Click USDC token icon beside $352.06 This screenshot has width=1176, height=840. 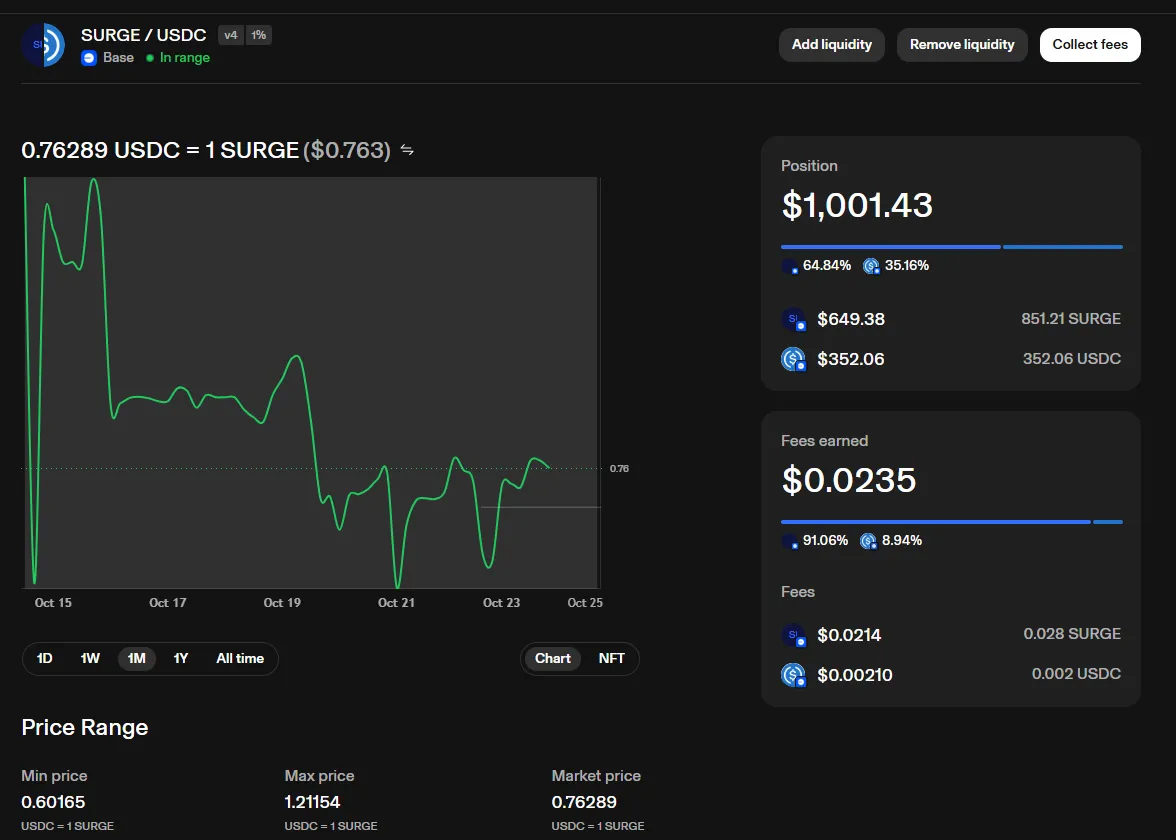click(793, 359)
